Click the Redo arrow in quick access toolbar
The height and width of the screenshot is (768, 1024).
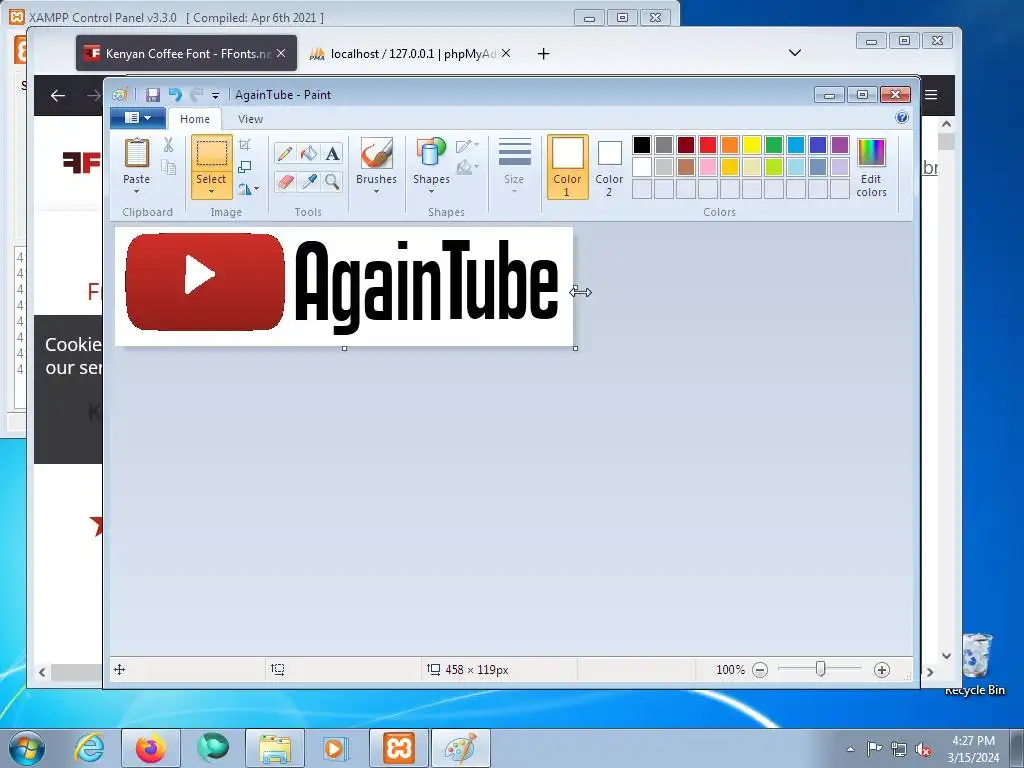pyautogui.click(x=196, y=95)
